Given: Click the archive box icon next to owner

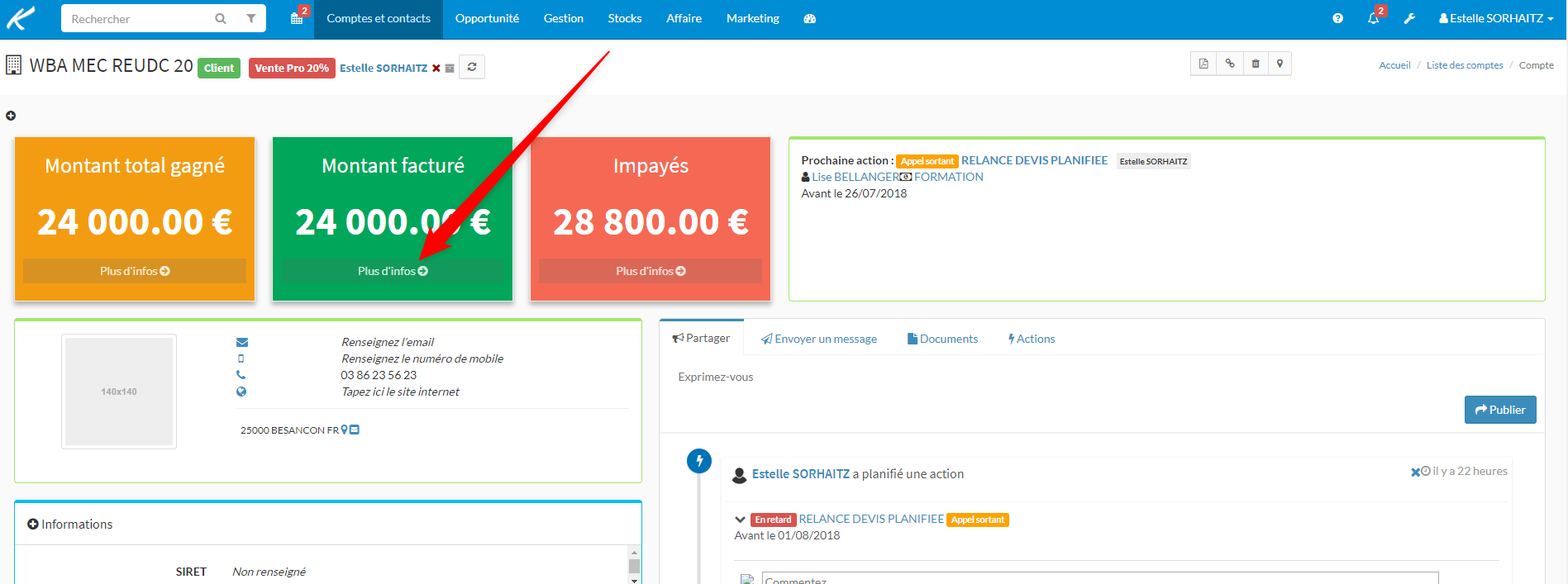Looking at the screenshot, I should [450, 69].
